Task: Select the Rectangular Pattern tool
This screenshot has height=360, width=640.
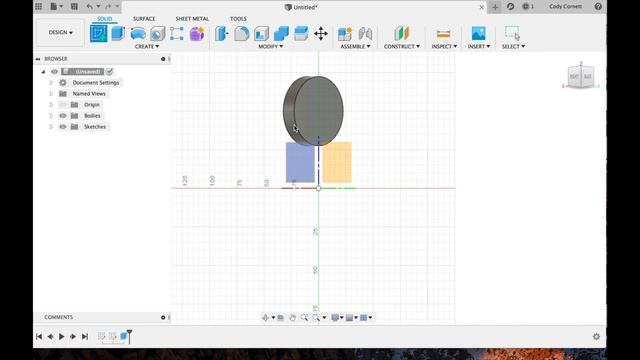Action: click(x=177, y=33)
